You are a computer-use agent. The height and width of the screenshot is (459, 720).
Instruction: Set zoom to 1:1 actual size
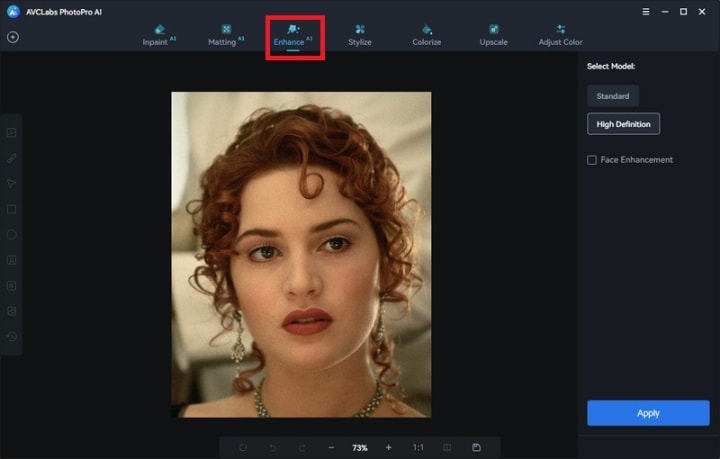(x=418, y=447)
